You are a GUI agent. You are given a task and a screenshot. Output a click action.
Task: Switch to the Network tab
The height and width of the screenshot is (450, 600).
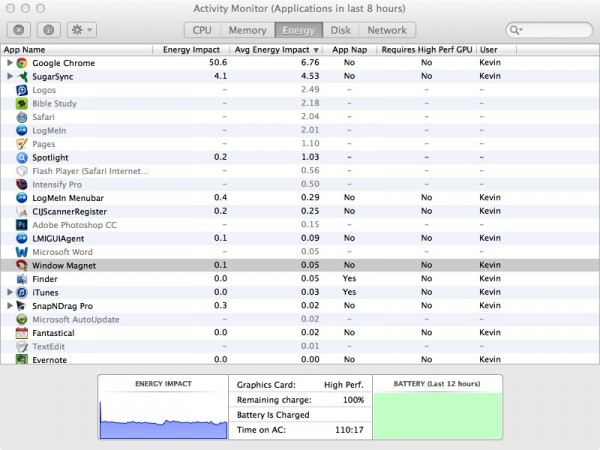coord(387,30)
